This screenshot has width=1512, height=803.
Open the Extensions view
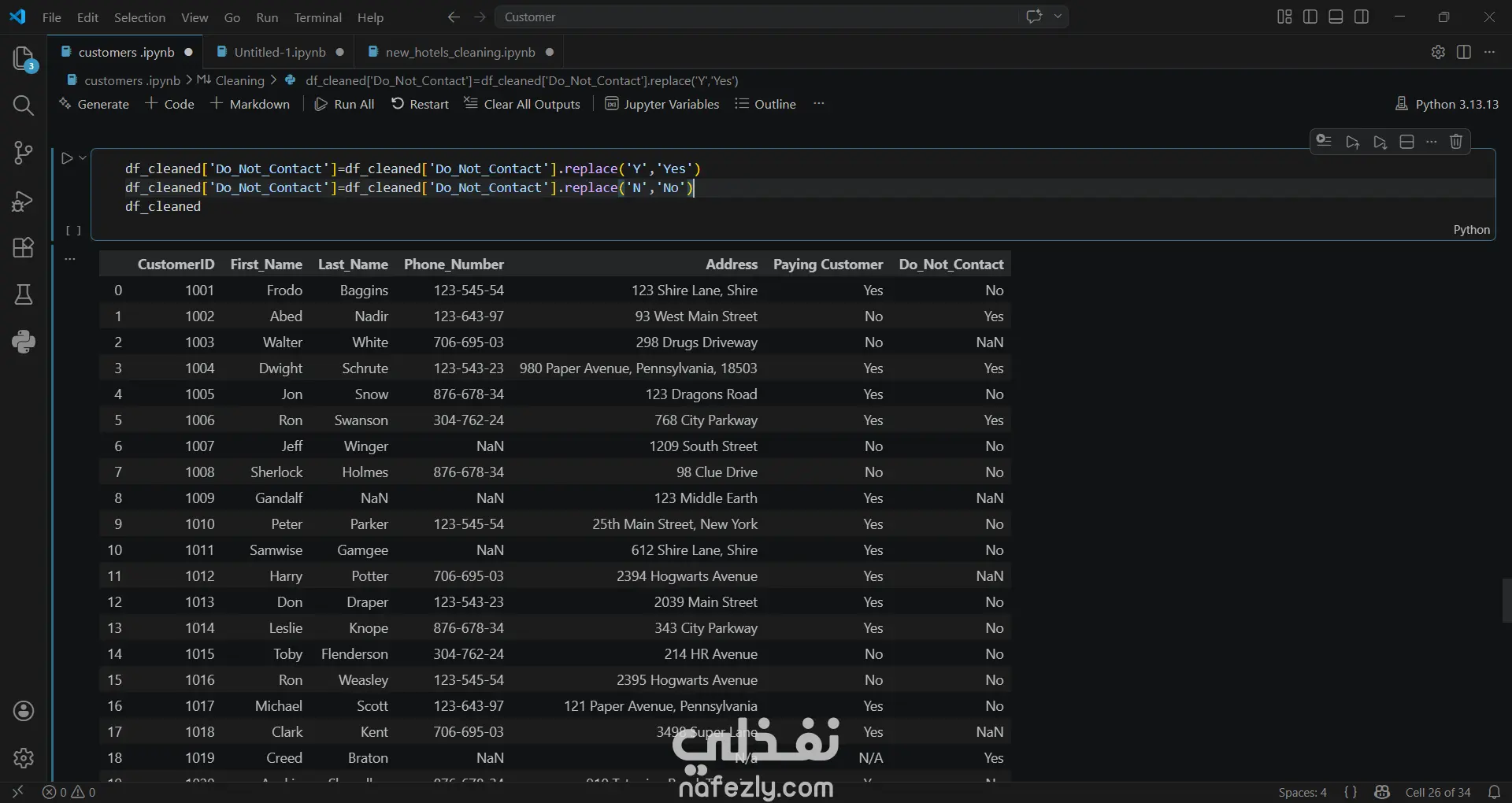tap(24, 247)
